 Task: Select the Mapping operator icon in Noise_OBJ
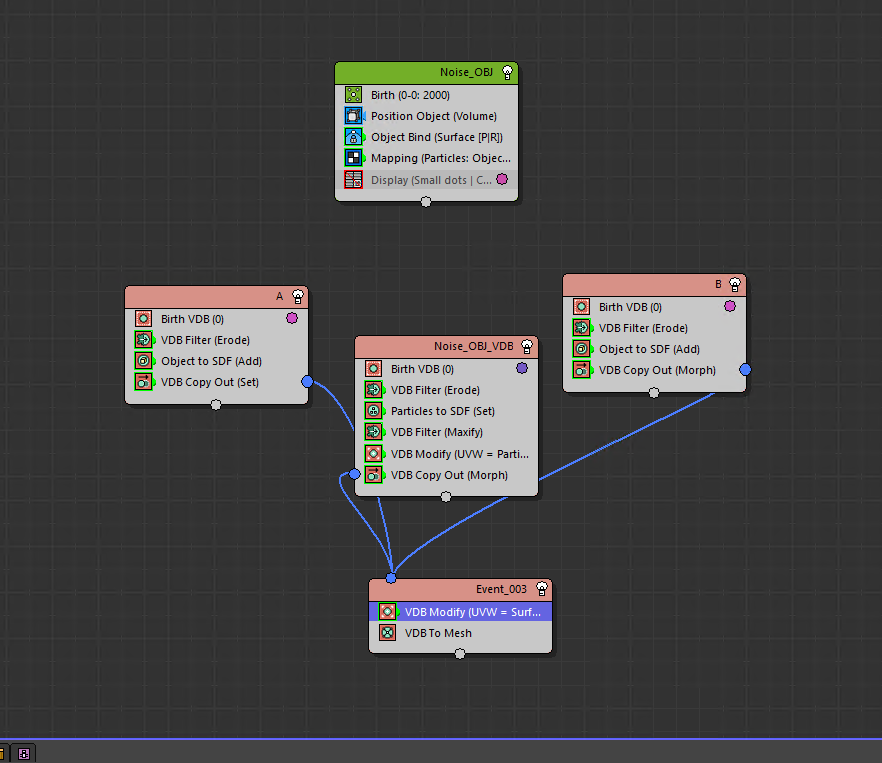(353, 158)
